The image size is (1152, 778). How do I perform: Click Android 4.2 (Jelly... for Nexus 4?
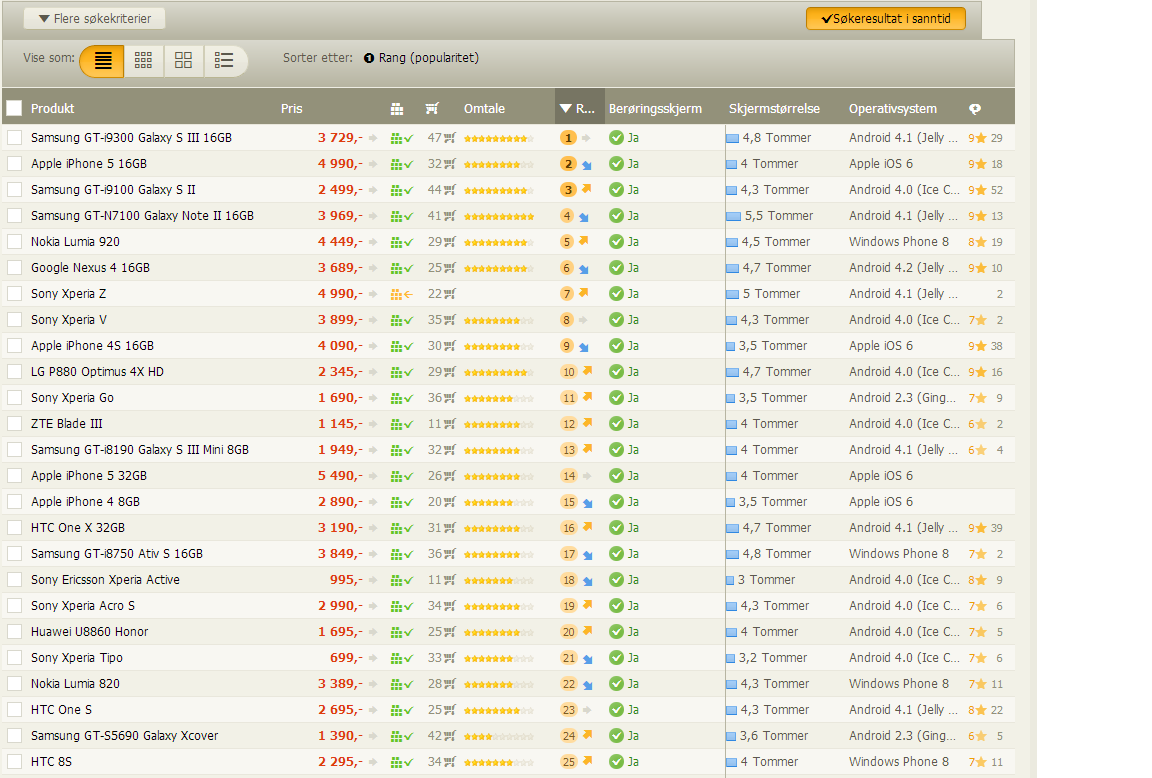pyautogui.click(x=903, y=268)
